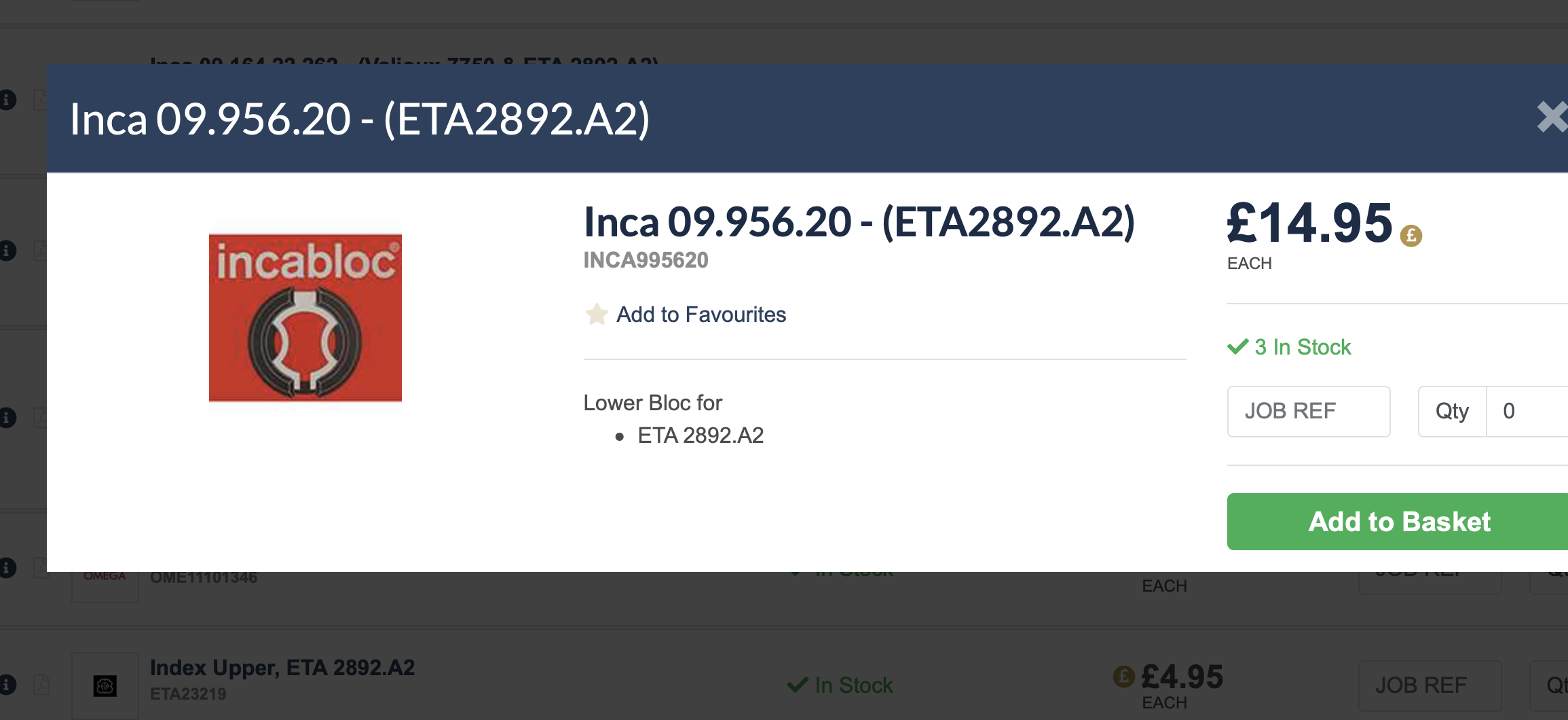Select the INCA995620 part code text
The image size is (1568, 720).
coord(646,260)
